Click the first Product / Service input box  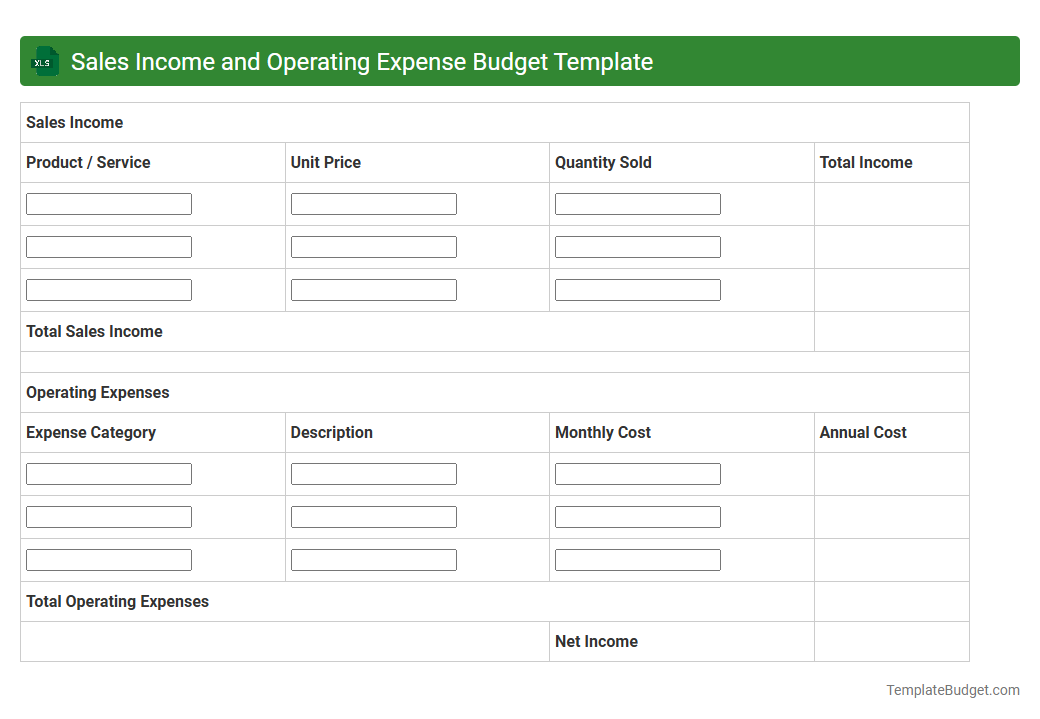point(108,203)
